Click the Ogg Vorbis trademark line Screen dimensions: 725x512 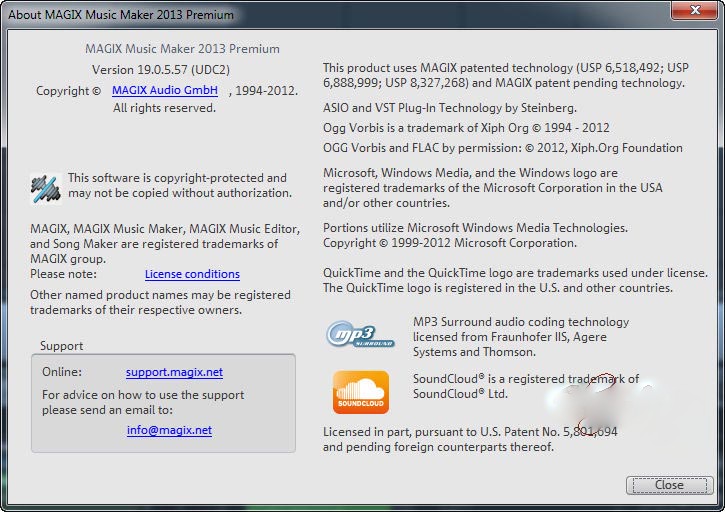pos(466,128)
